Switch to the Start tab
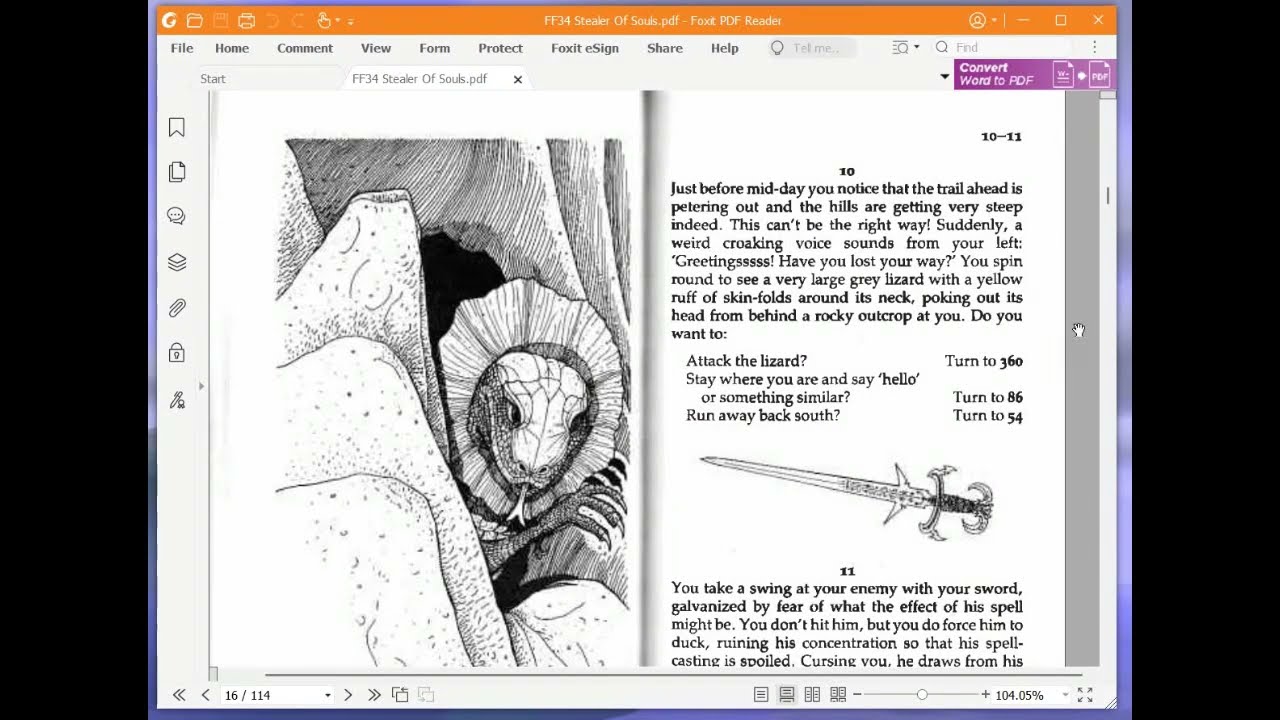Image resolution: width=1280 pixels, height=720 pixels. (x=213, y=79)
